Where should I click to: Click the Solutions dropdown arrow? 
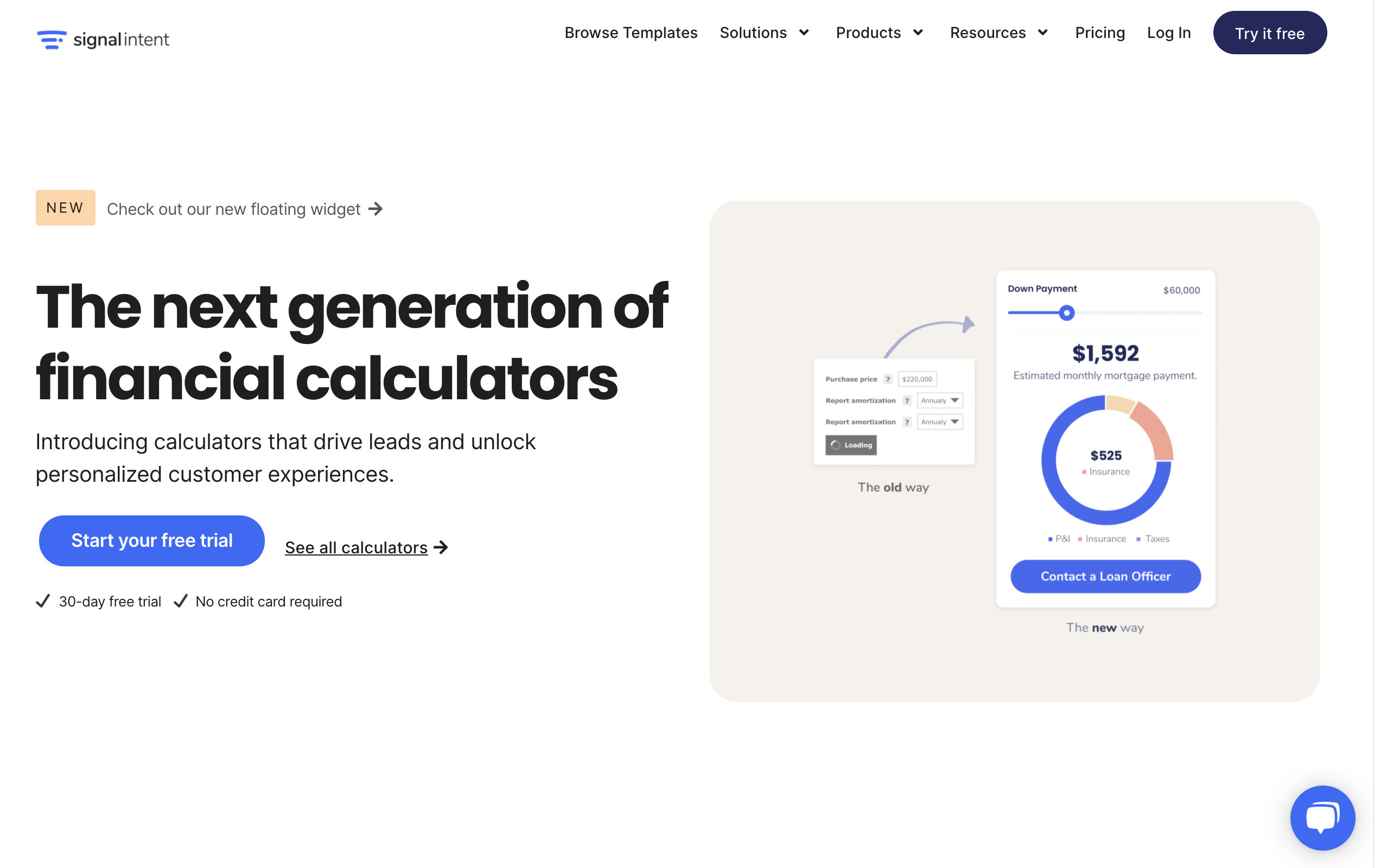point(807,33)
